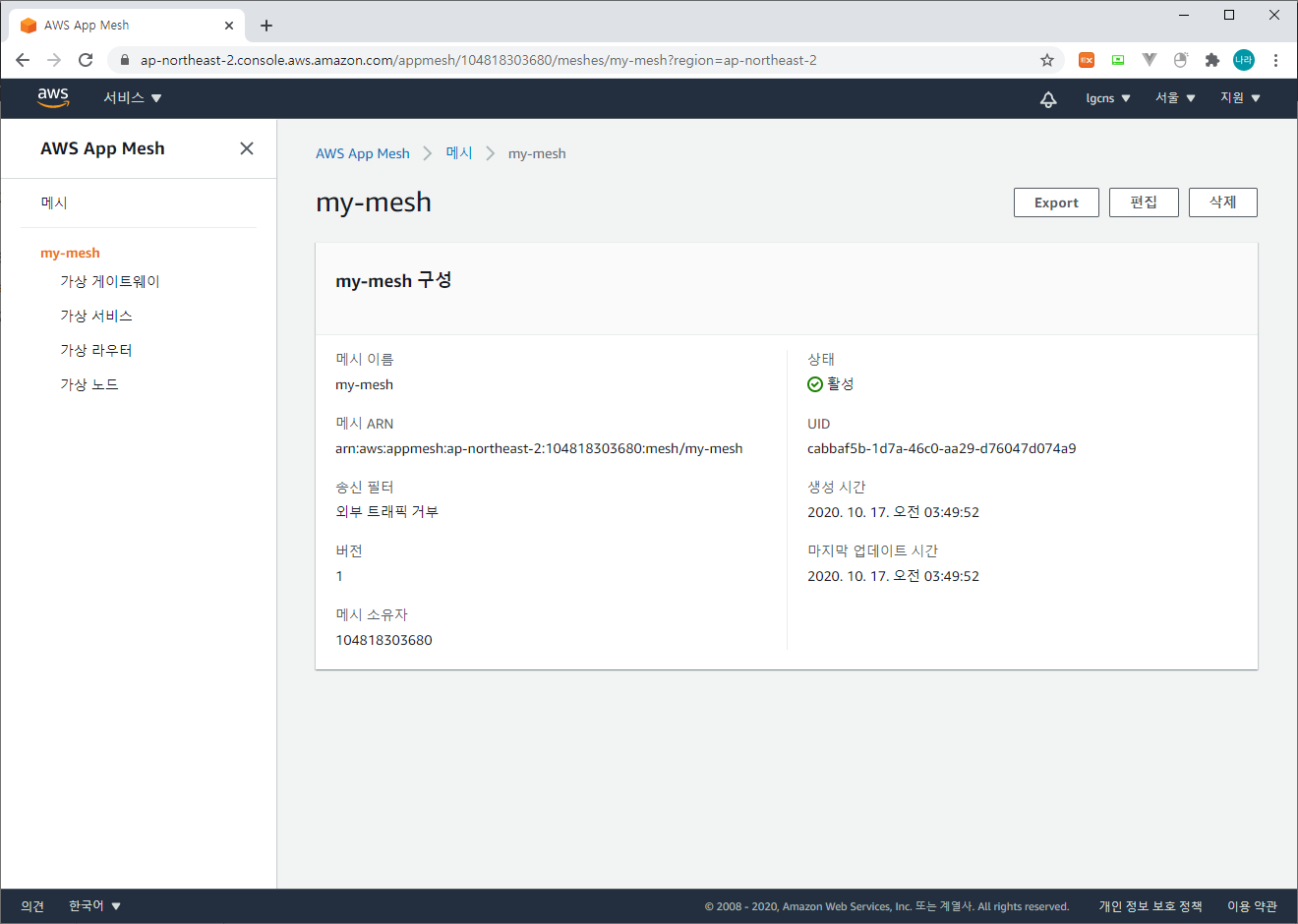Image resolution: width=1298 pixels, height=924 pixels.
Task: Click the Export button
Action: [x=1056, y=202]
